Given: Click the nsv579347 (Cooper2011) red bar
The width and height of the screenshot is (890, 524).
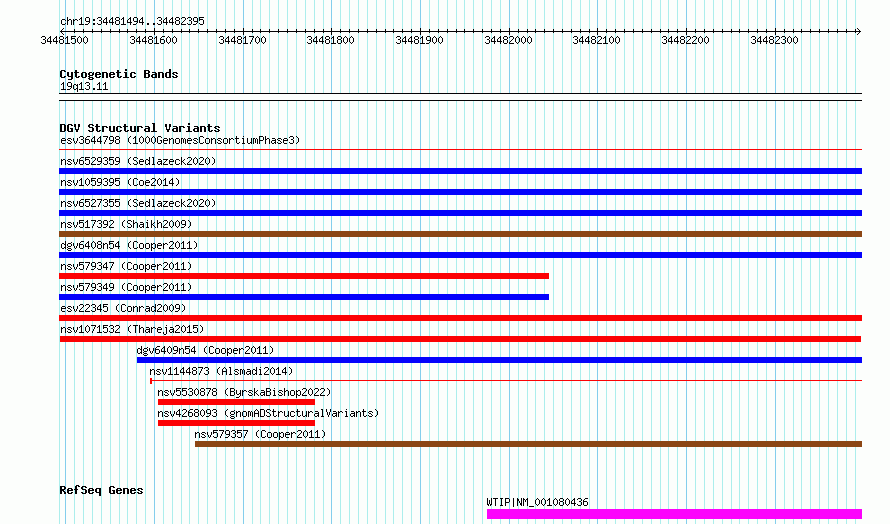Looking at the screenshot, I should [x=304, y=276].
